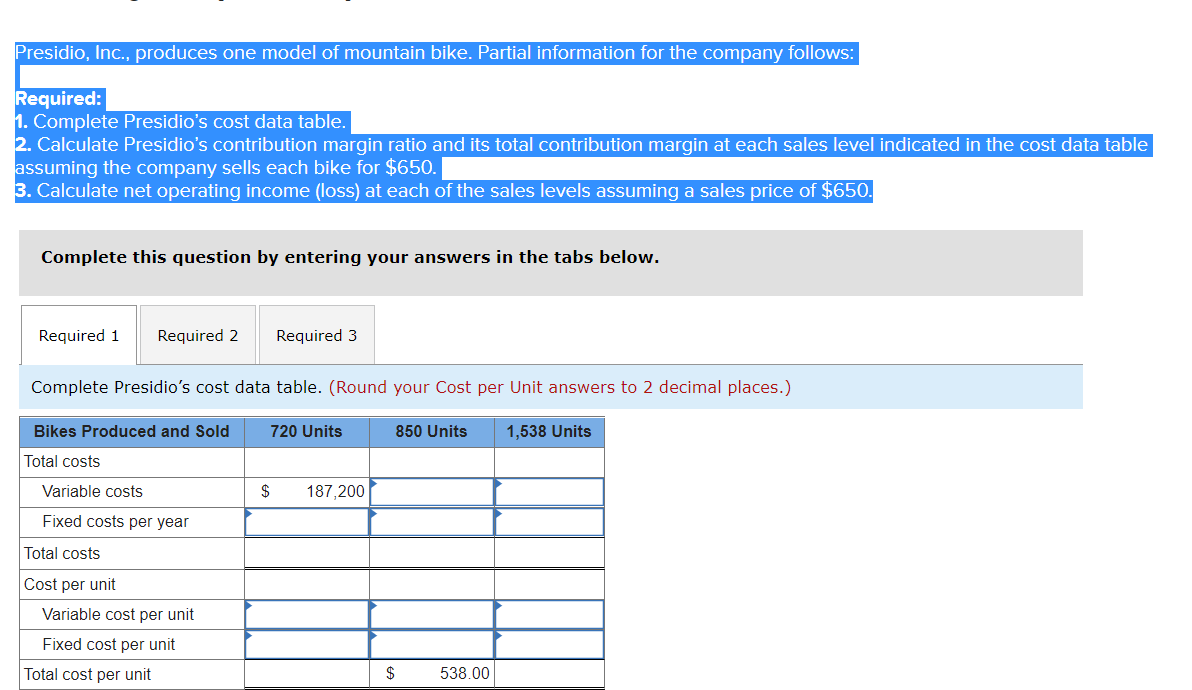Click the Cost per unit row label
1192x690 pixels.
tap(70, 584)
